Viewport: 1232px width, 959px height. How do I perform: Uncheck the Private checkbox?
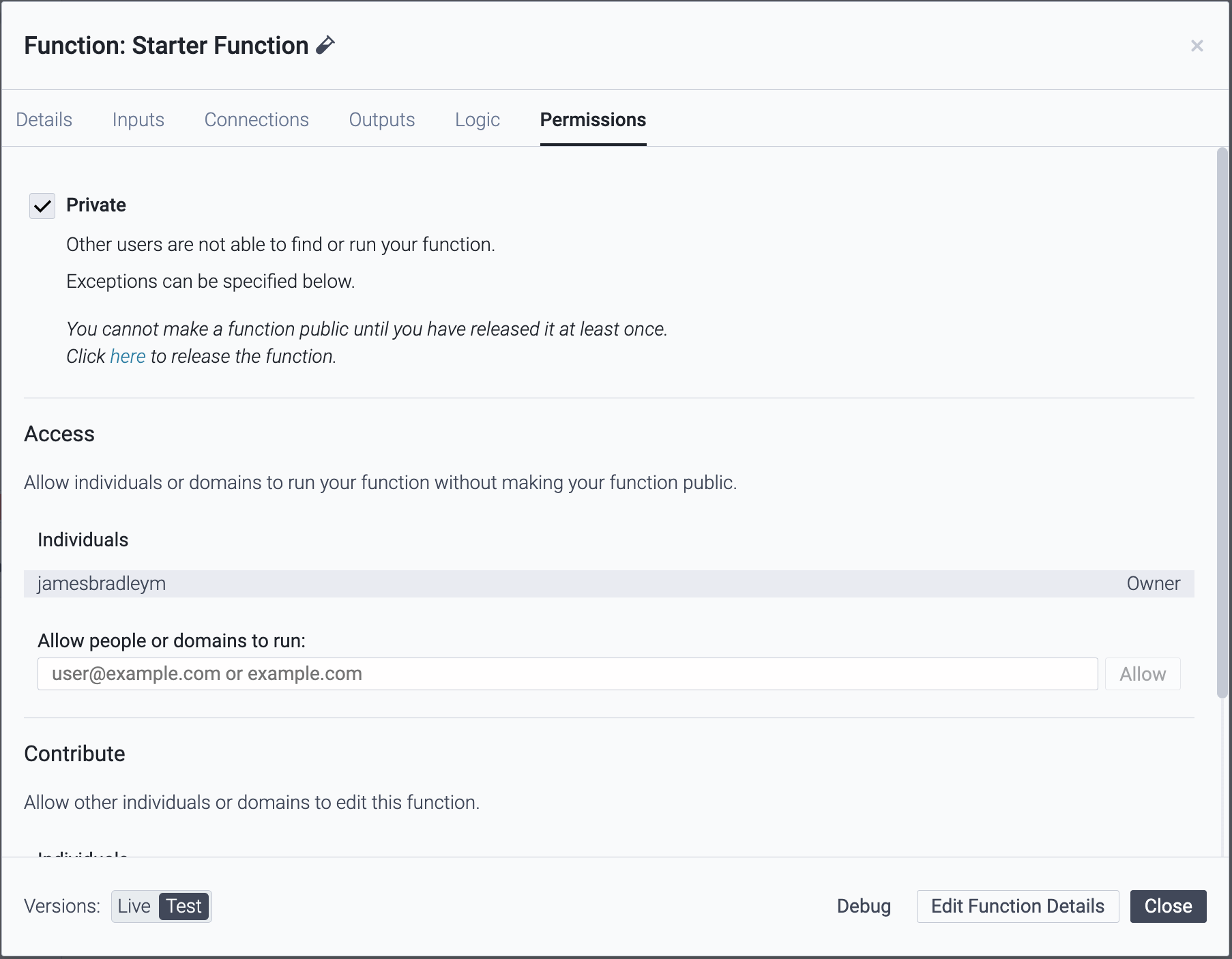[x=42, y=205]
